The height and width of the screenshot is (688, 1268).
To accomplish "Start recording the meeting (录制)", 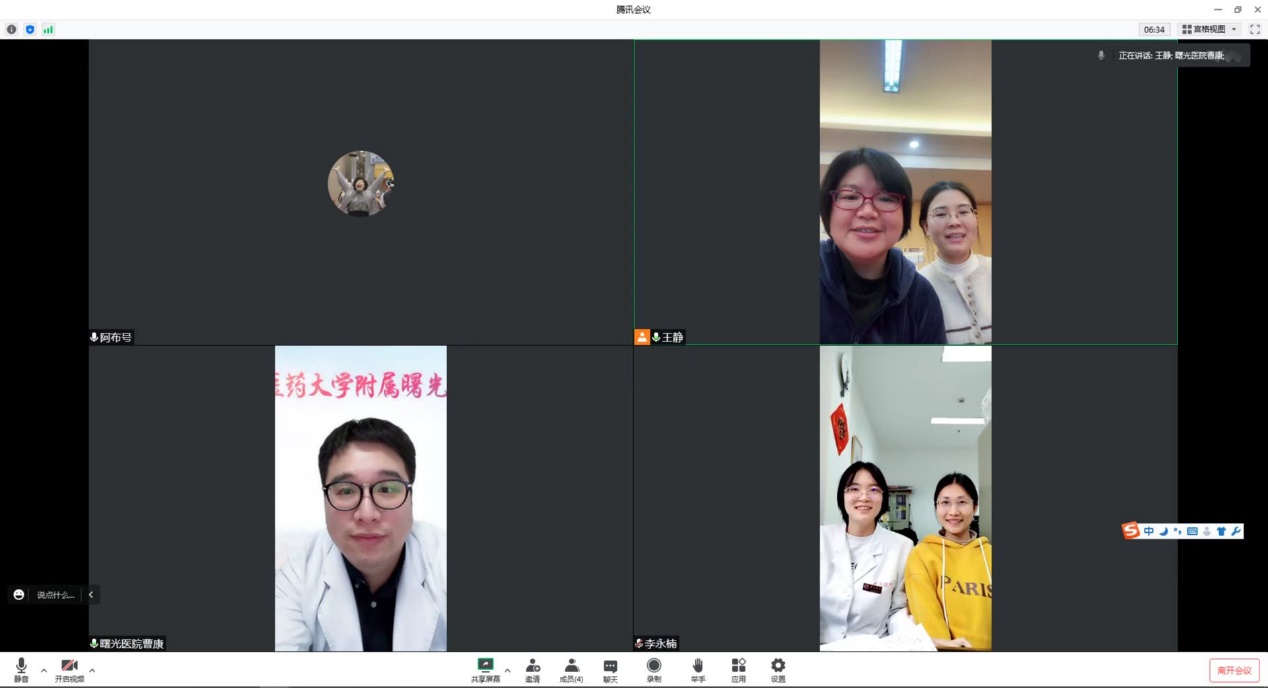I will coord(653,669).
